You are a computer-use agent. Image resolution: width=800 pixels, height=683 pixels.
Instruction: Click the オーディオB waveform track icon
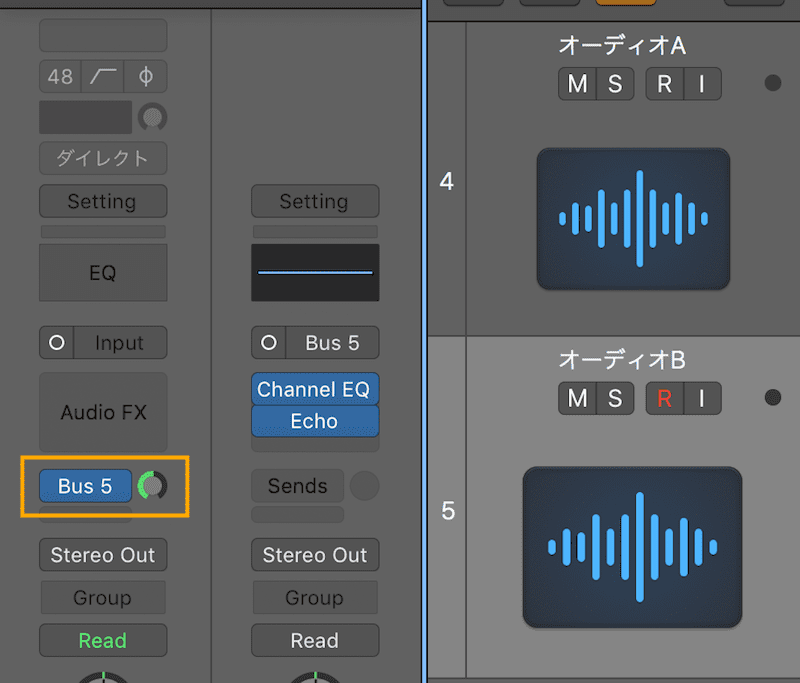633,547
